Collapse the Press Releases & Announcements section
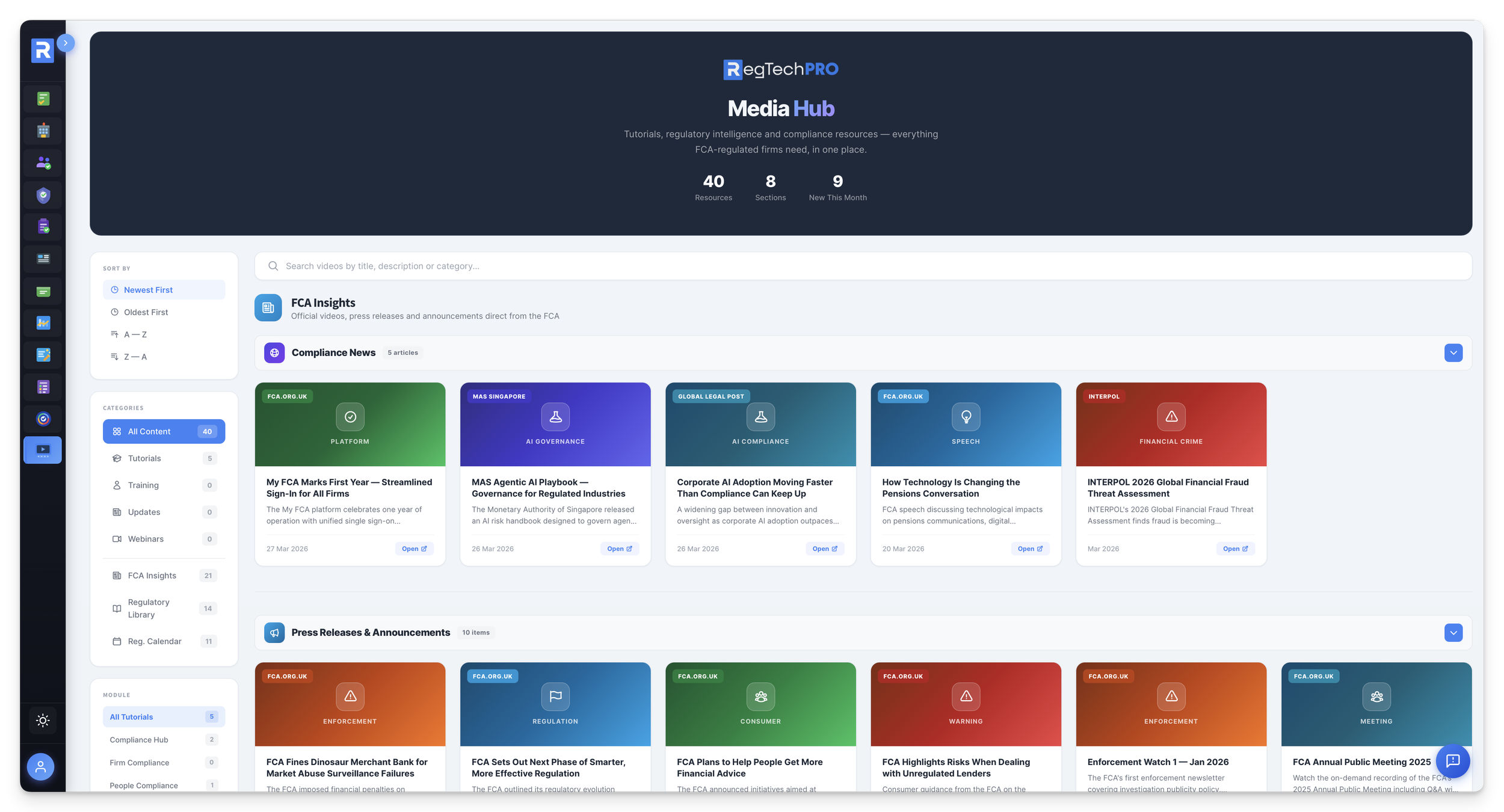Image resolution: width=1504 pixels, height=812 pixels. pos(1453,632)
